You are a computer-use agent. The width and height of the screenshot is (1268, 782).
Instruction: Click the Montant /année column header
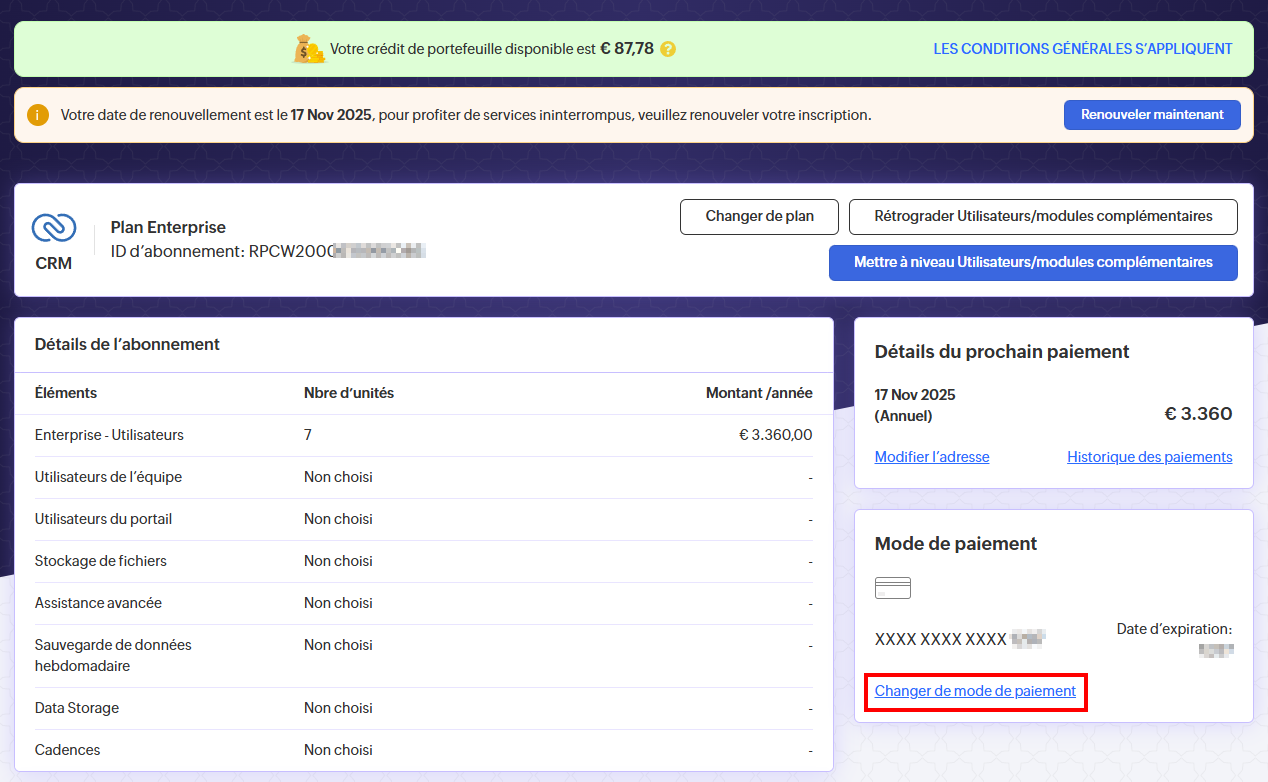[758, 393]
